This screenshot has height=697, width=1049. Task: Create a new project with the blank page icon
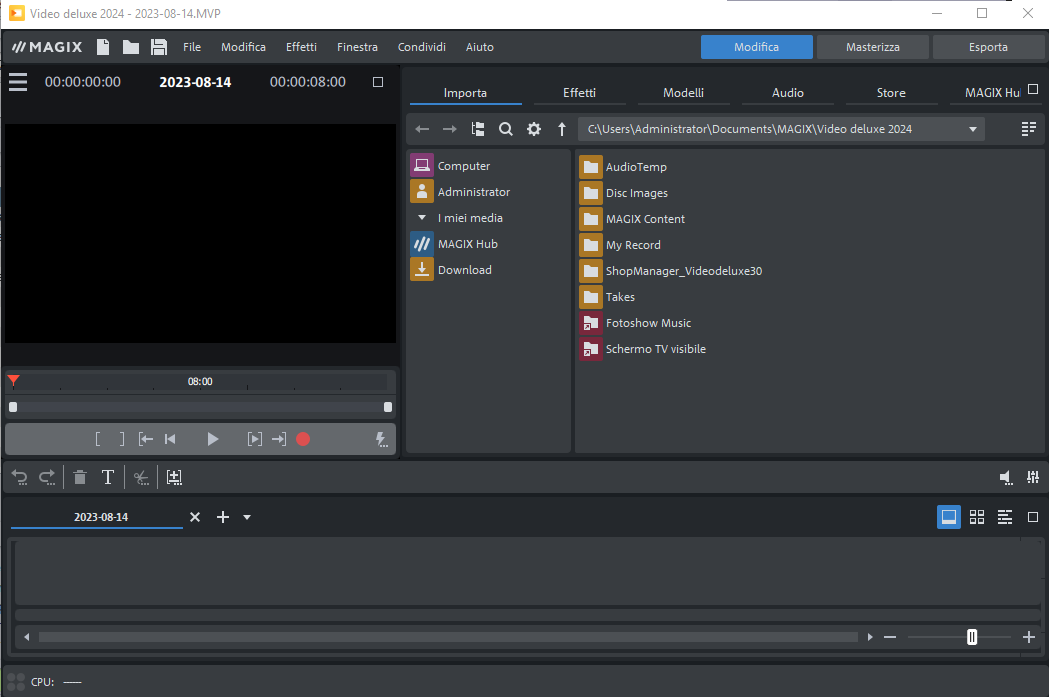103,47
